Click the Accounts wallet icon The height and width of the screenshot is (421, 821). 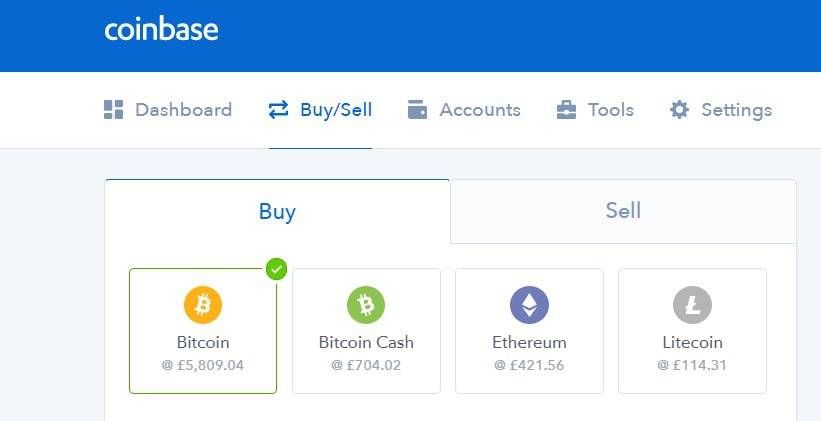pyautogui.click(x=417, y=110)
